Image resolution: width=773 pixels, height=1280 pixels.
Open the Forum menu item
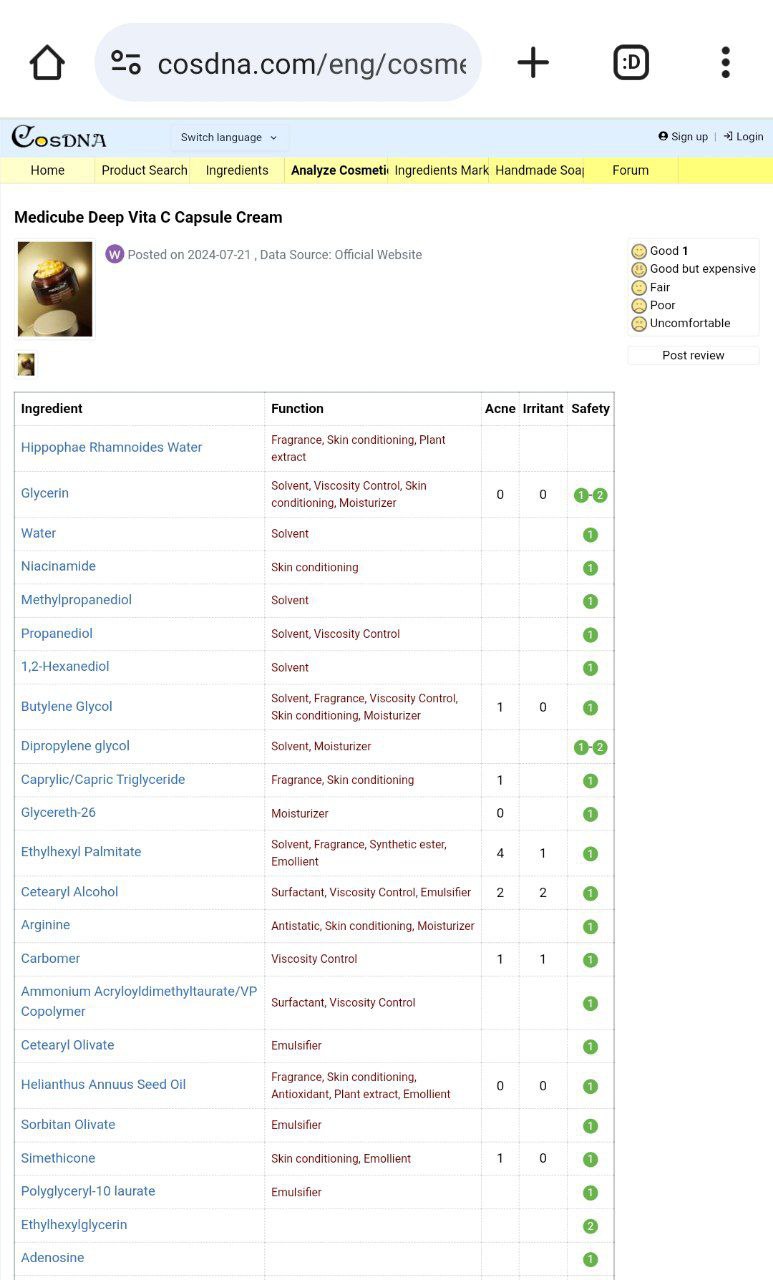tap(630, 170)
